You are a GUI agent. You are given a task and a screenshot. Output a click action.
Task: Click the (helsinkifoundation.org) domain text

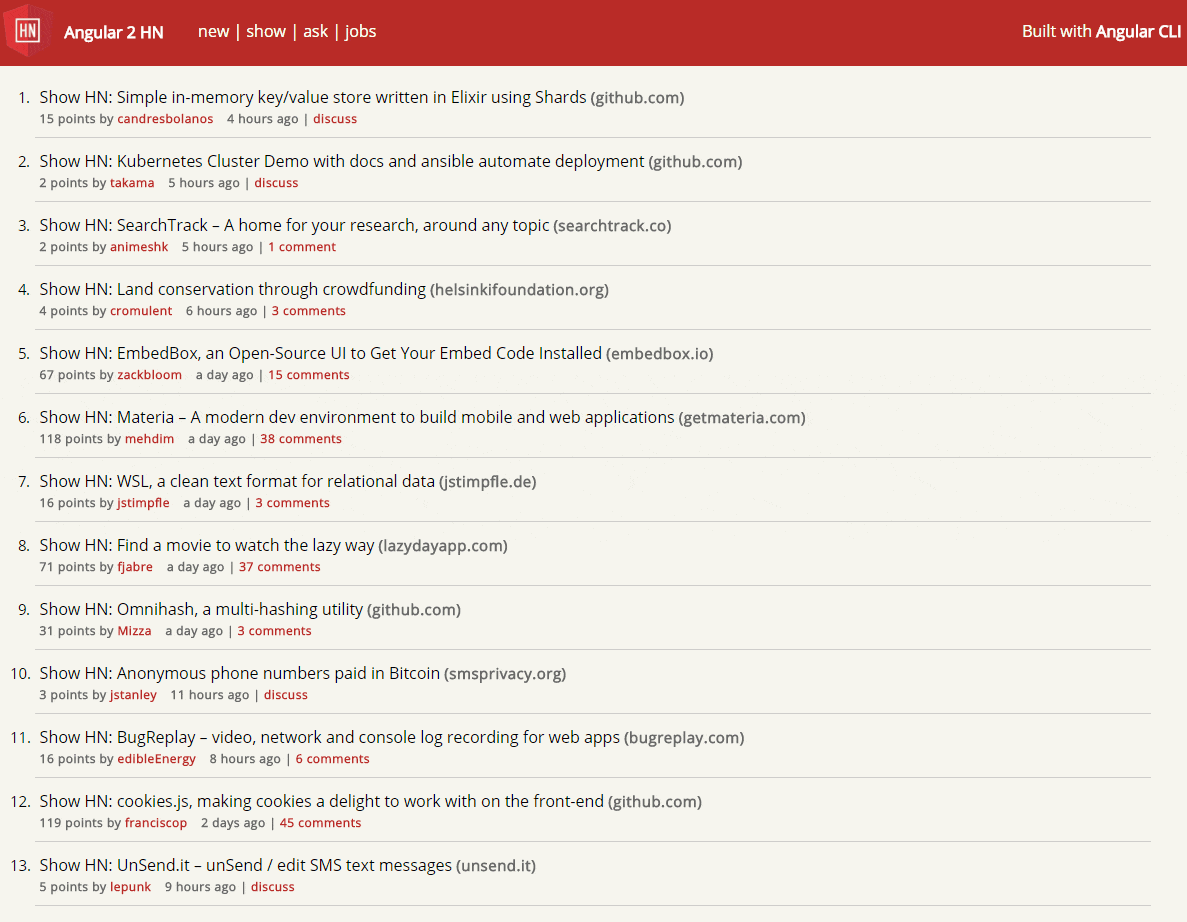click(x=519, y=290)
